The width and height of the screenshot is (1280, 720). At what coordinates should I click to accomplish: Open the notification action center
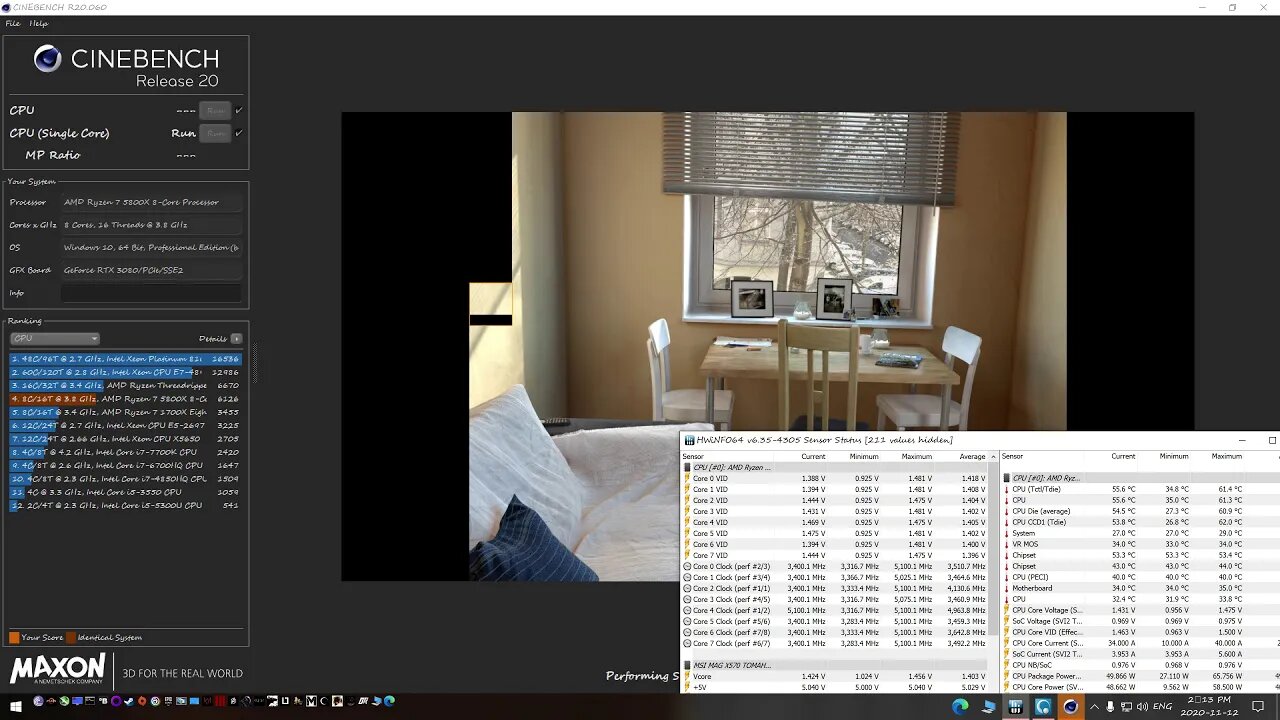(x=1258, y=707)
